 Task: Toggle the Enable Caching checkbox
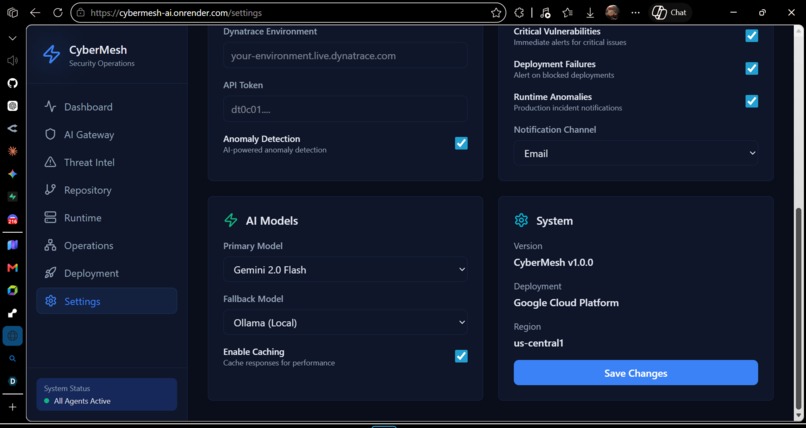coord(461,356)
